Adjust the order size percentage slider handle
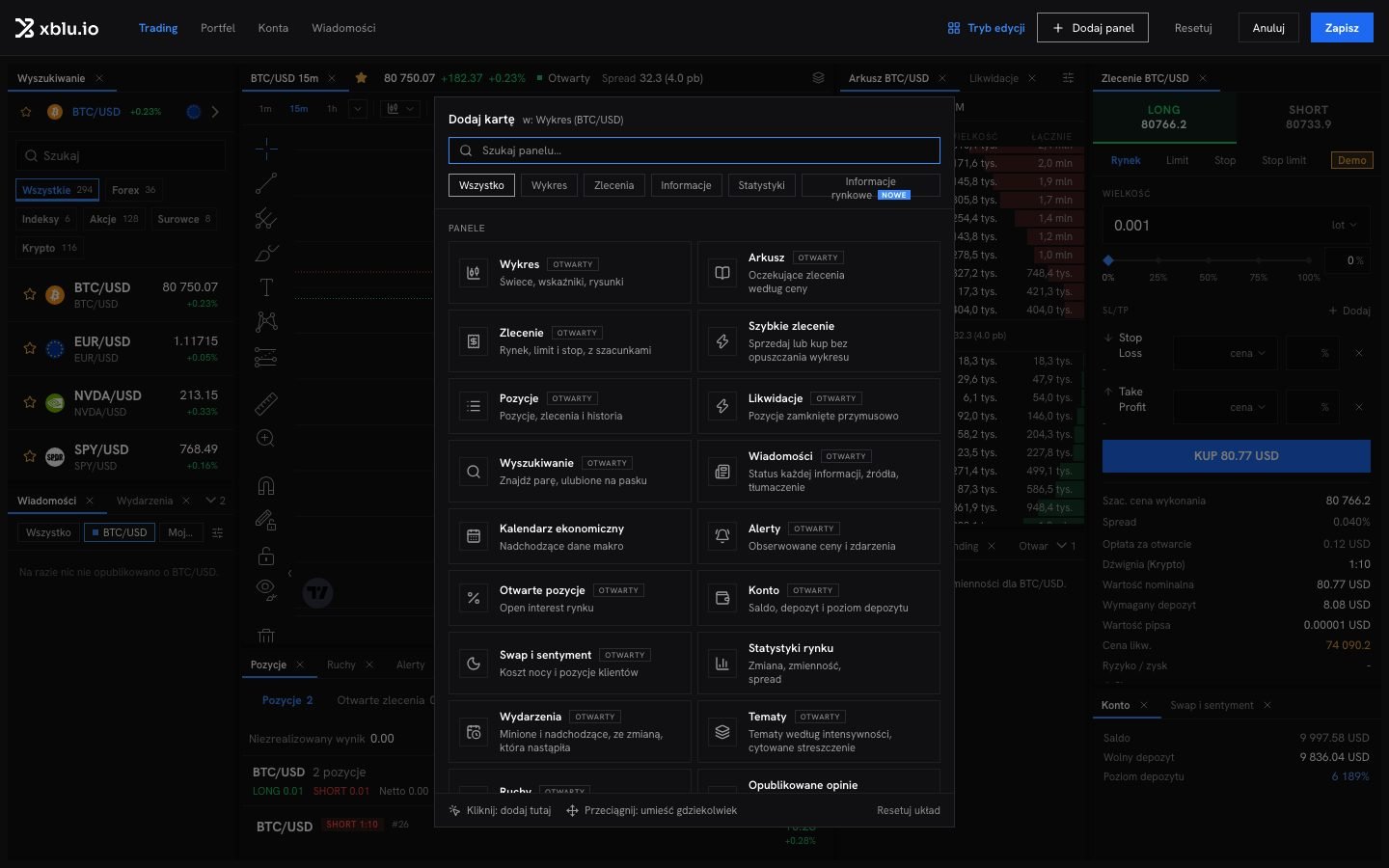 point(1108,260)
